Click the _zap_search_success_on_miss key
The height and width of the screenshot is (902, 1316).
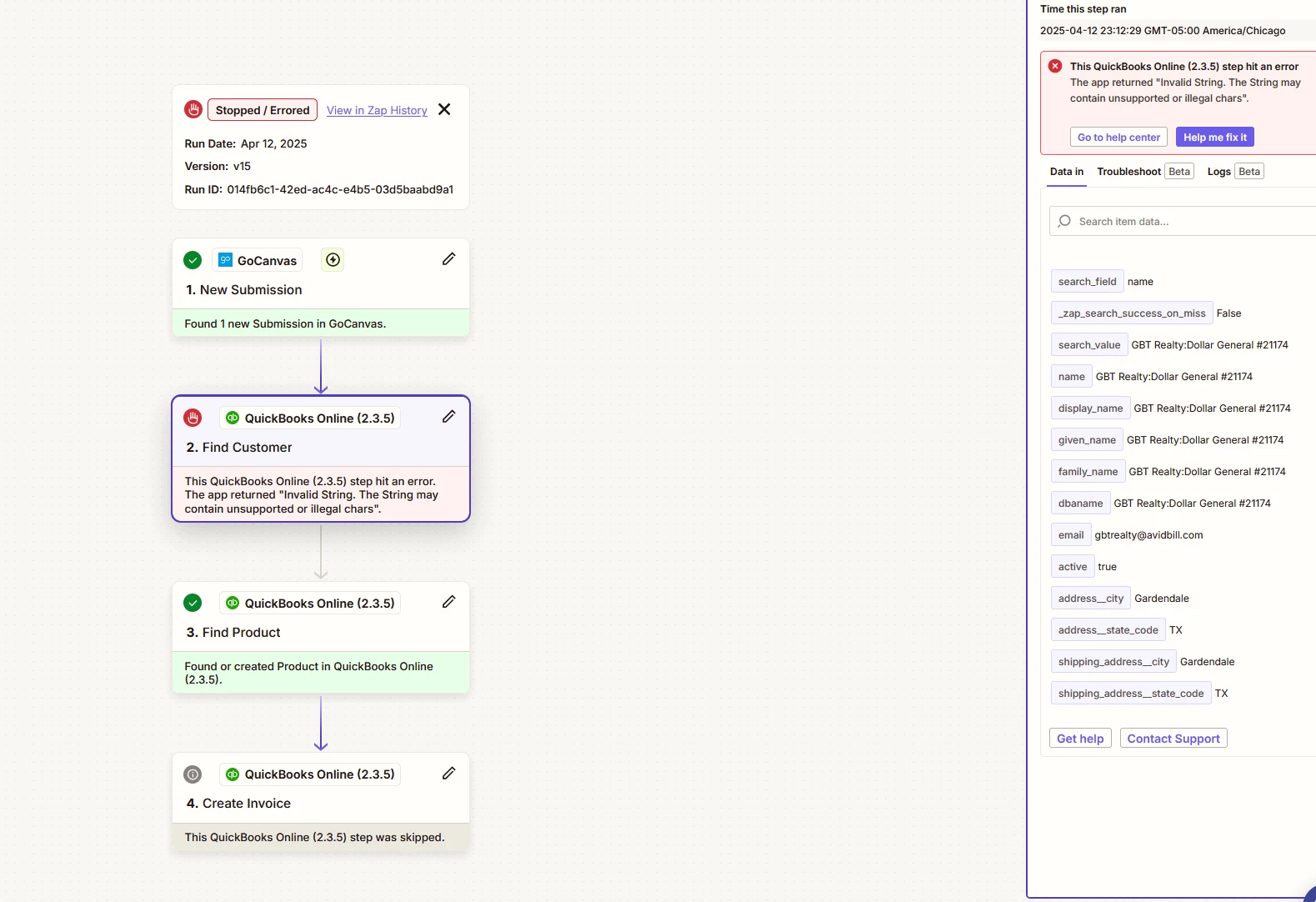pyautogui.click(x=1132, y=313)
